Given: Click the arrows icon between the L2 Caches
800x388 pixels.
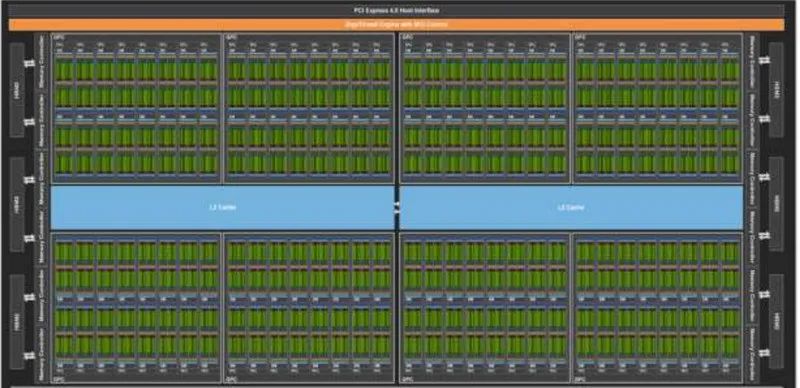Looking at the screenshot, I should [x=397, y=207].
